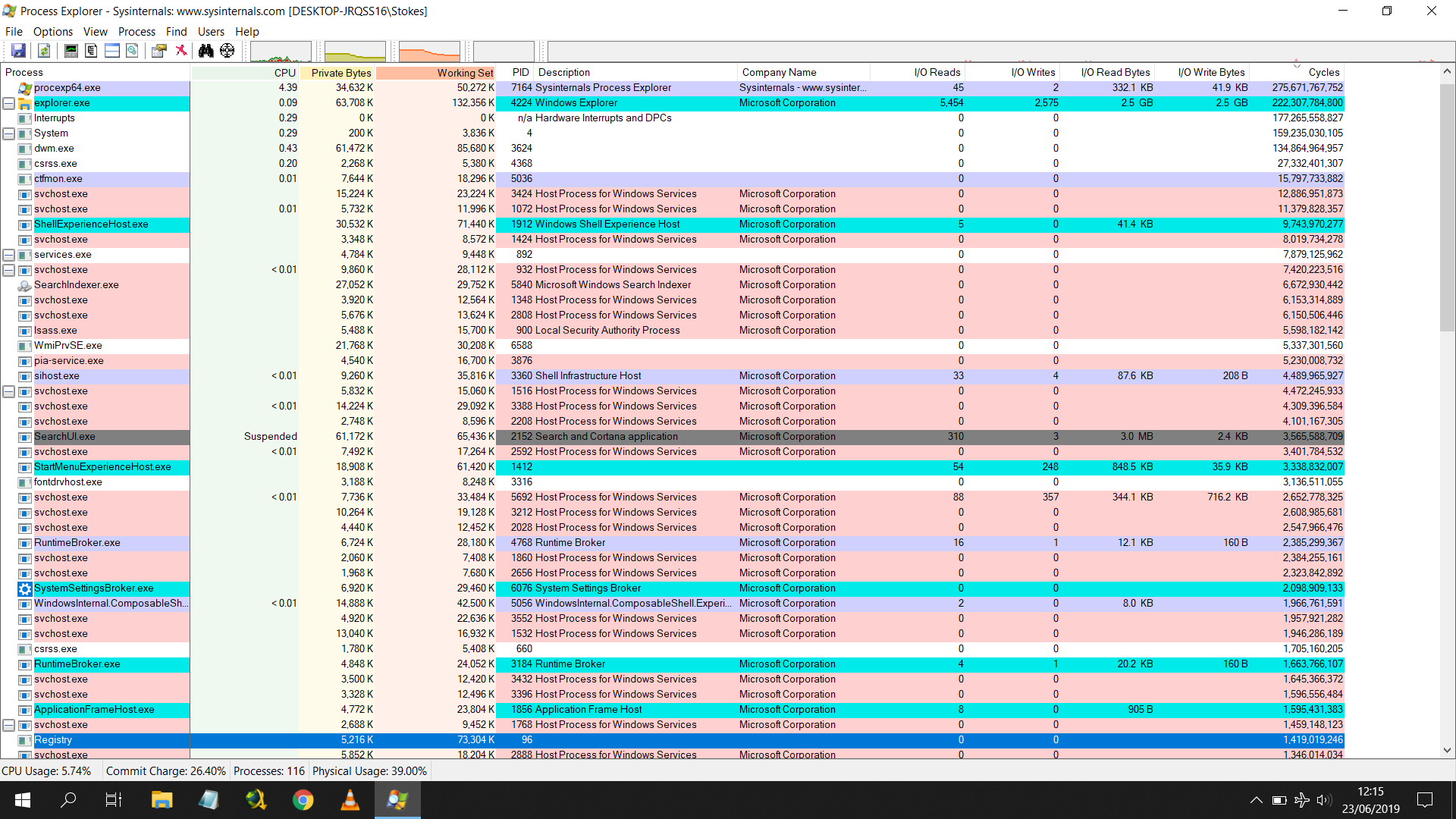Select the Registry process row
This screenshot has height=819, width=1456.
coord(673,740)
